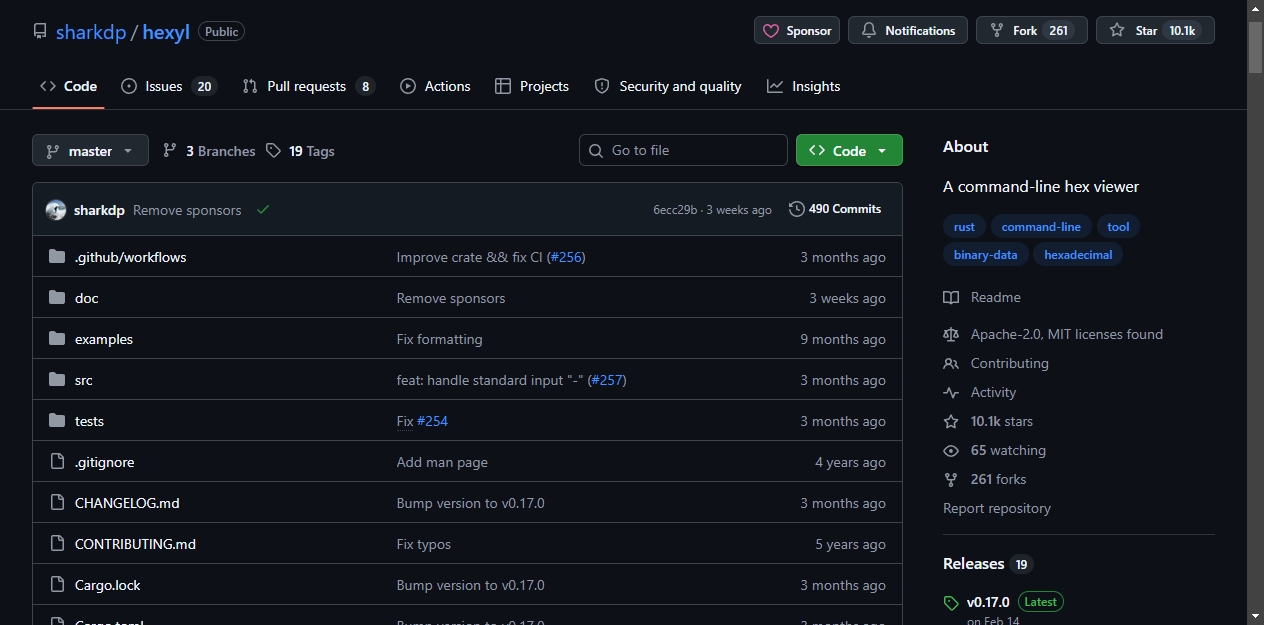Open the Actions tab
Screen dimensions: 1264x625
coord(435,86)
